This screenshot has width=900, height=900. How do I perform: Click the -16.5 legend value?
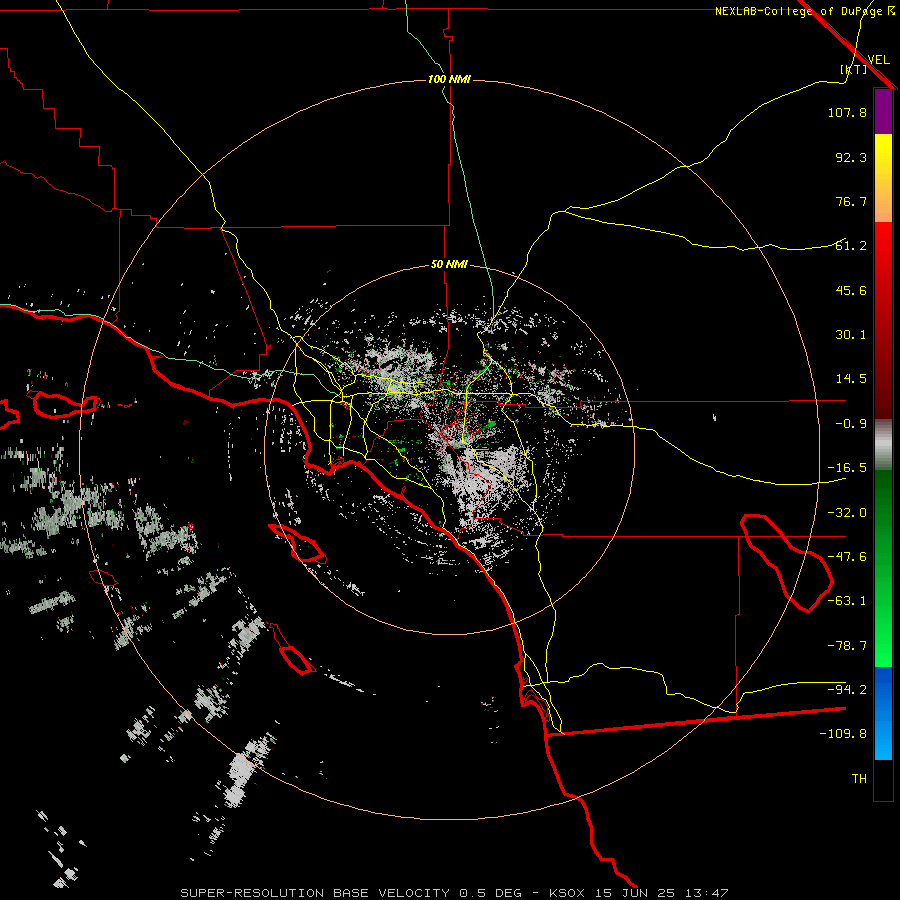847,468
